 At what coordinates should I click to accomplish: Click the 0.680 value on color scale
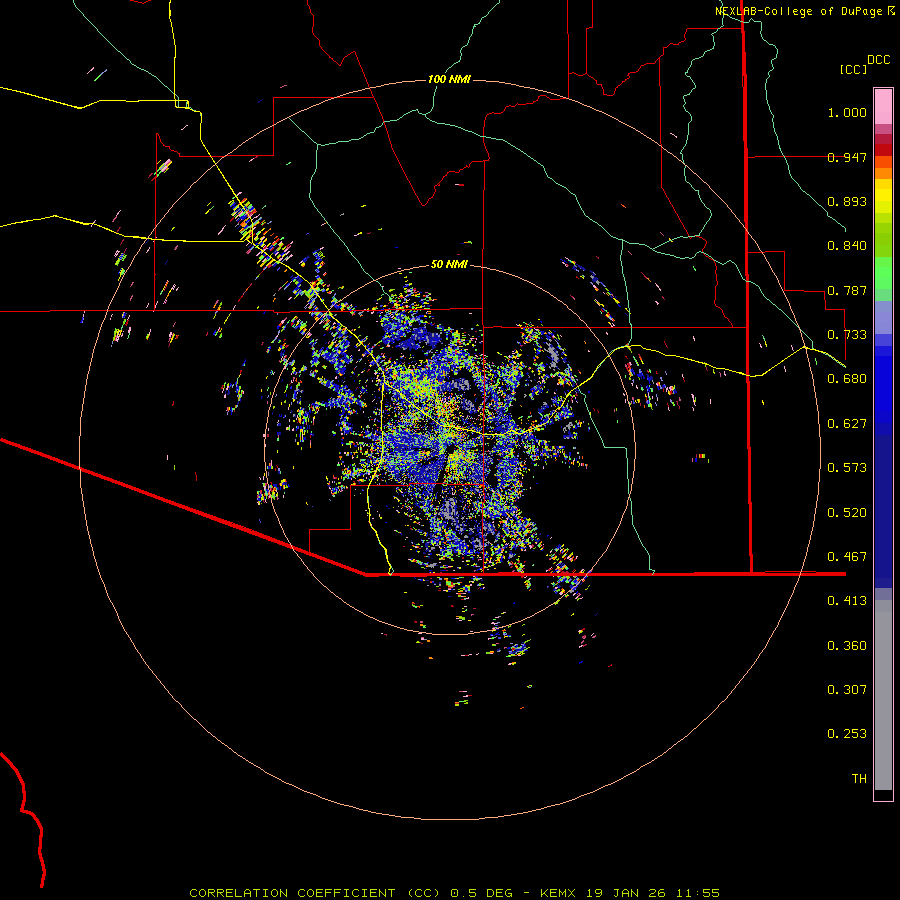[x=847, y=379]
